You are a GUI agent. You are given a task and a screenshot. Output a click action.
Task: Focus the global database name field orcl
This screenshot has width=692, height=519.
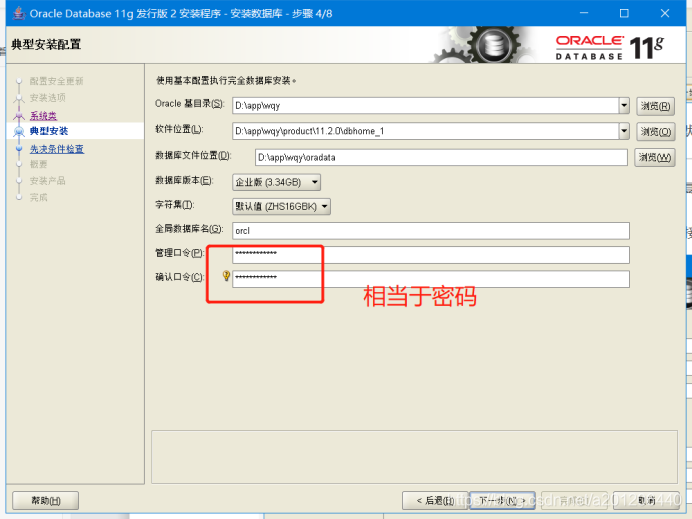(x=431, y=231)
